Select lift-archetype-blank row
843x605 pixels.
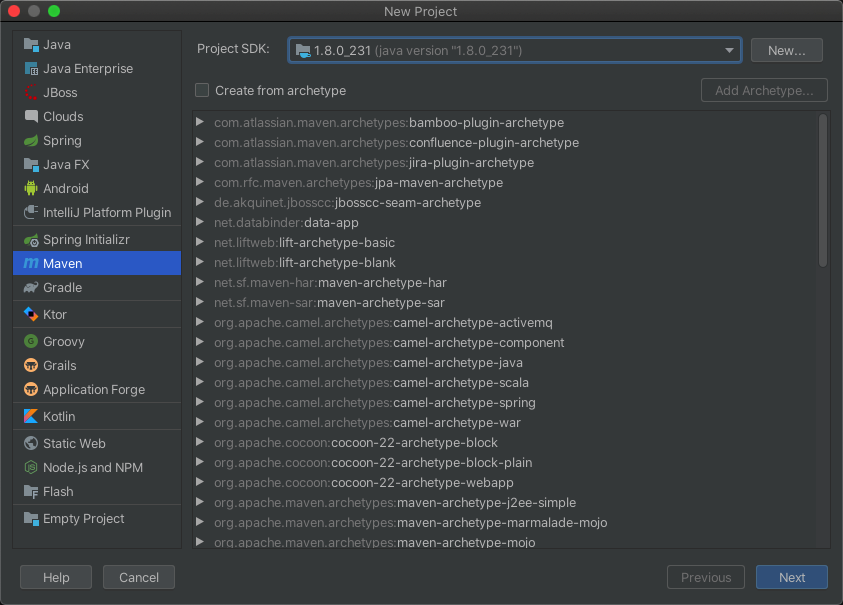tap(505, 262)
